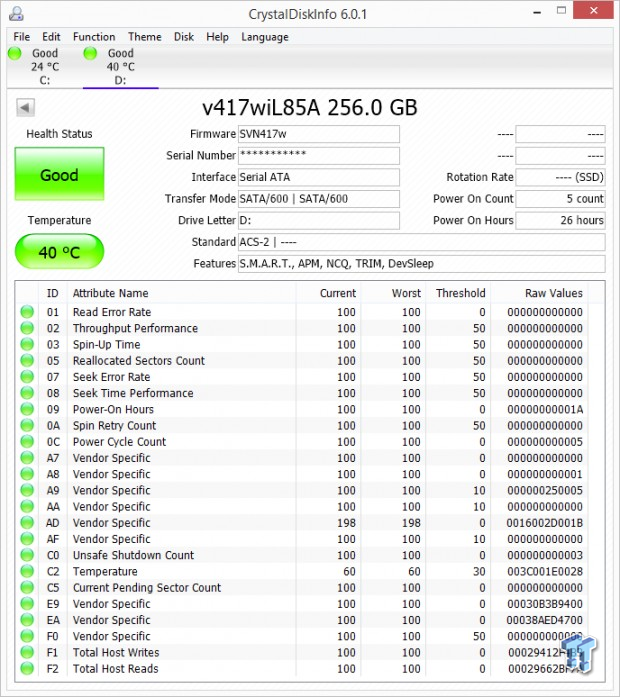Screen dimensions: 620x697
Task: Click status icon of Power-On Hours row
Action: (27, 409)
